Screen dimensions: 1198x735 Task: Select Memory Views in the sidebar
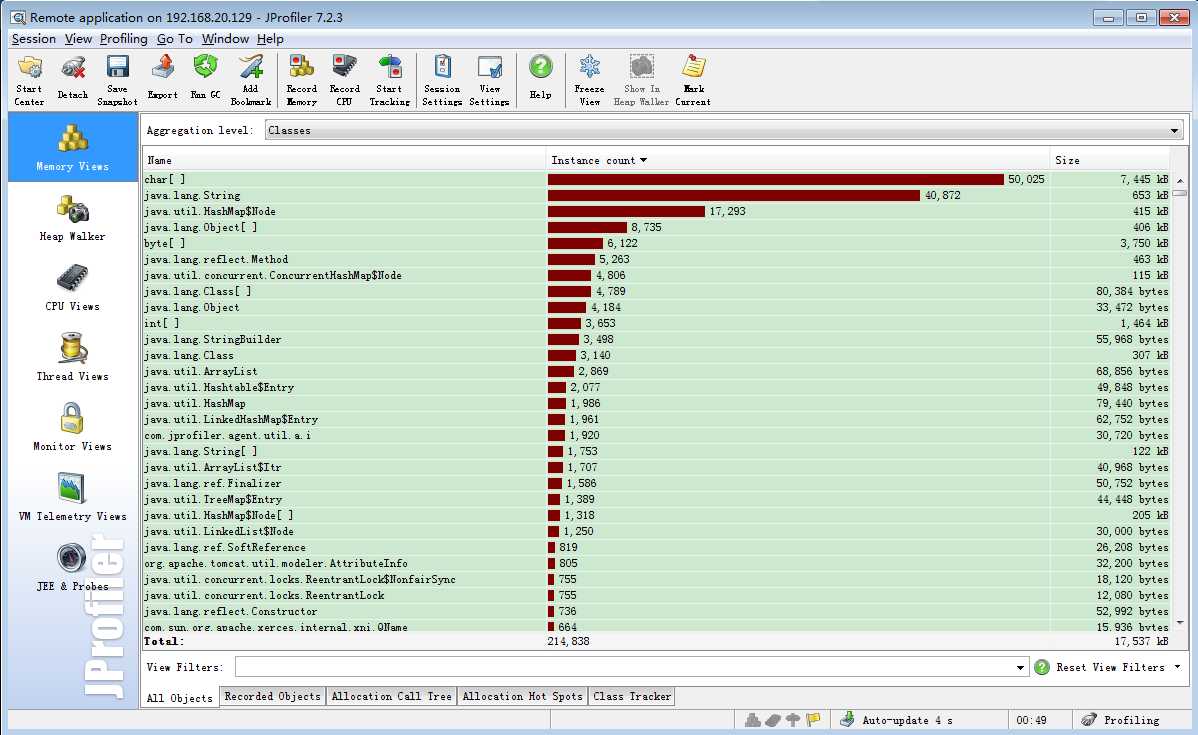(73, 147)
